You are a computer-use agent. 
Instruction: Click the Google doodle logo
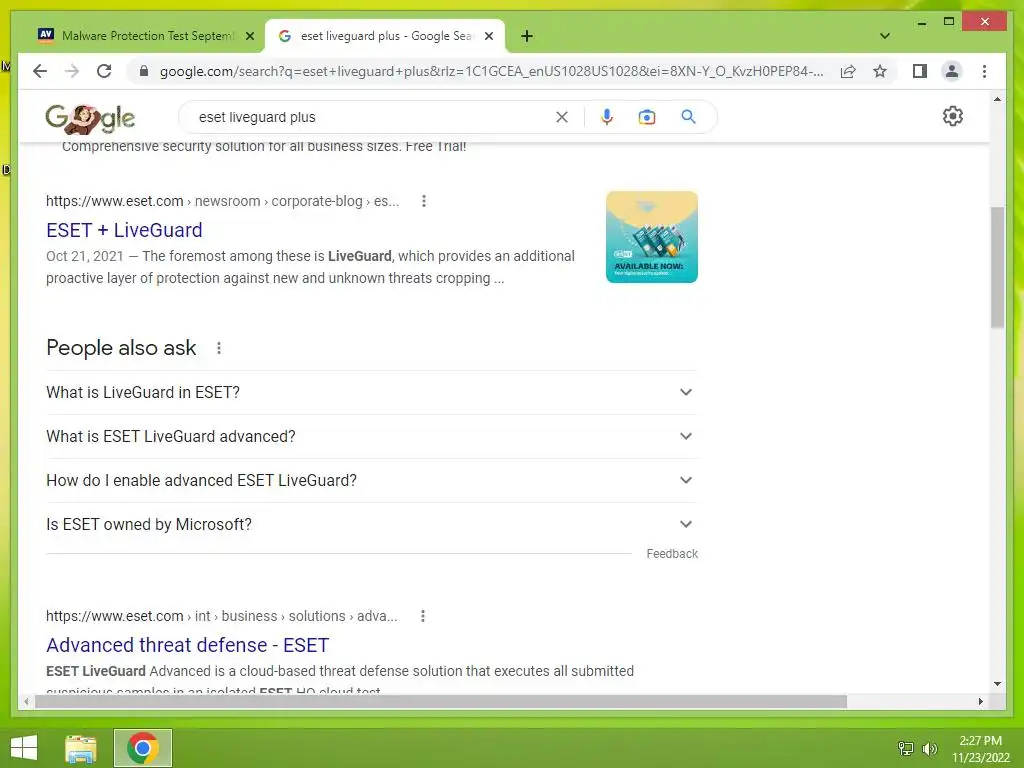pos(90,118)
